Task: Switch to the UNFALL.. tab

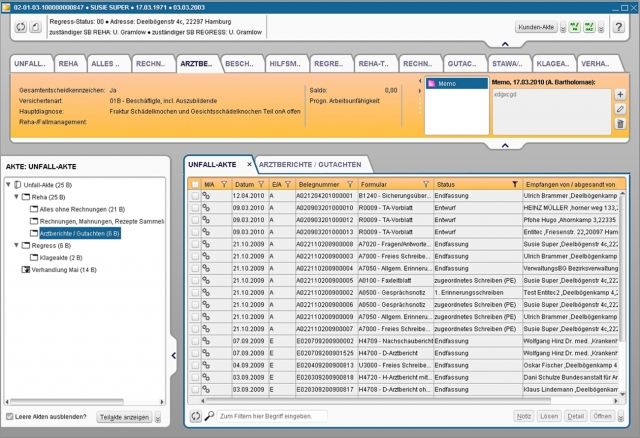Action: pyautogui.click(x=29, y=64)
